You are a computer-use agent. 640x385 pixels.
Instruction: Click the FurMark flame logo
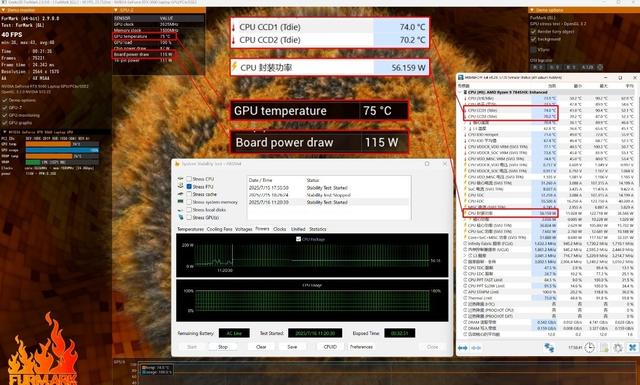pos(43,349)
